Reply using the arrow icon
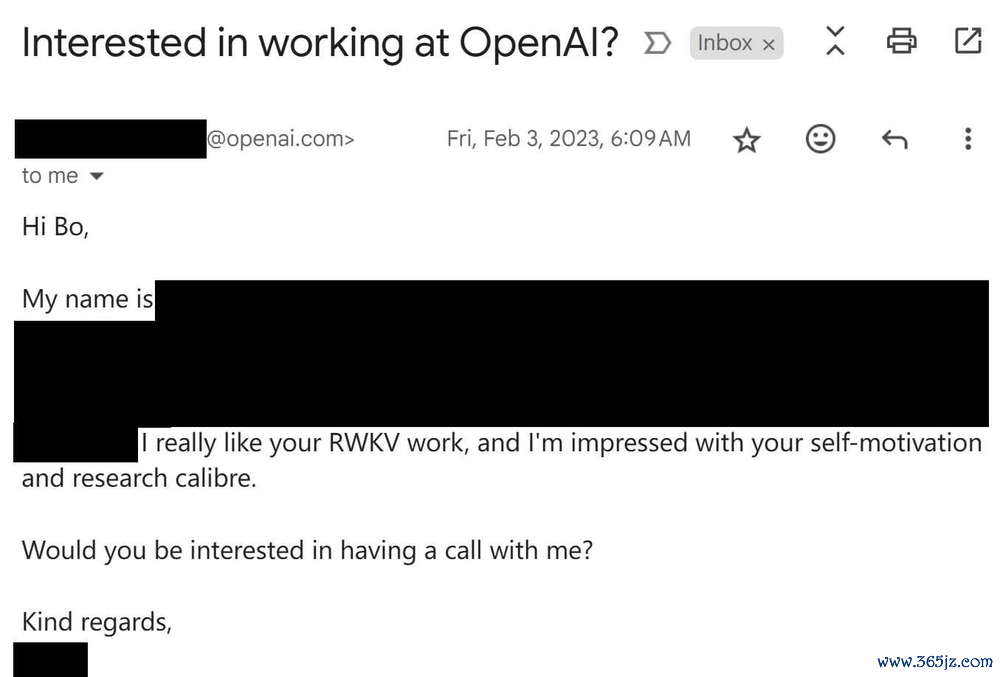 tap(894, 140)
